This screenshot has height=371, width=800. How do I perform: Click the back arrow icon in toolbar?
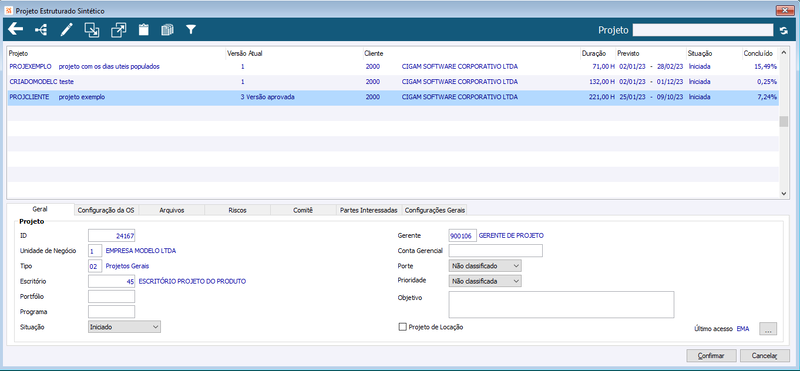tap(15, 30)
